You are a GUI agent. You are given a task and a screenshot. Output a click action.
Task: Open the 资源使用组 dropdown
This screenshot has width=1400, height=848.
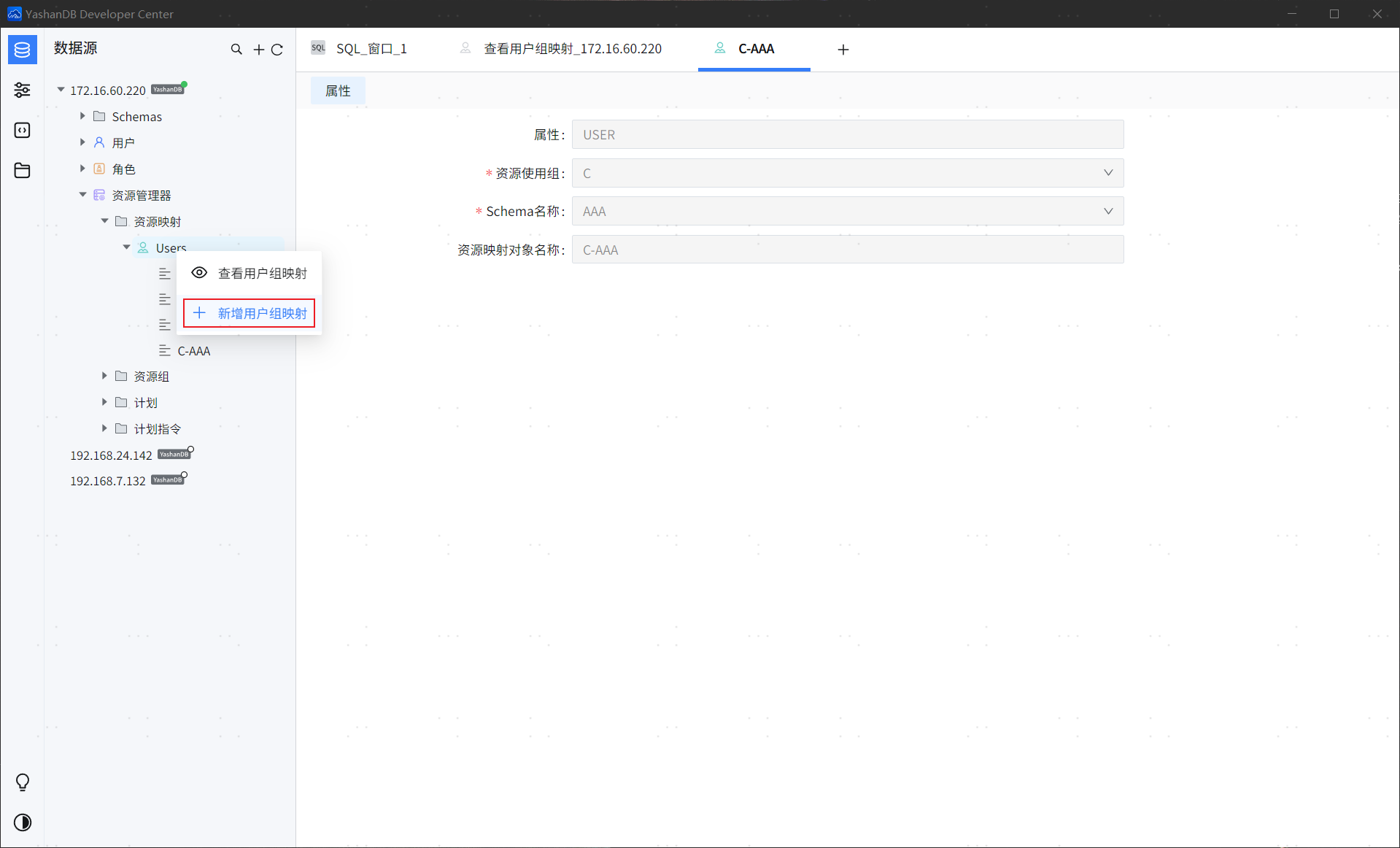point(848,173)
